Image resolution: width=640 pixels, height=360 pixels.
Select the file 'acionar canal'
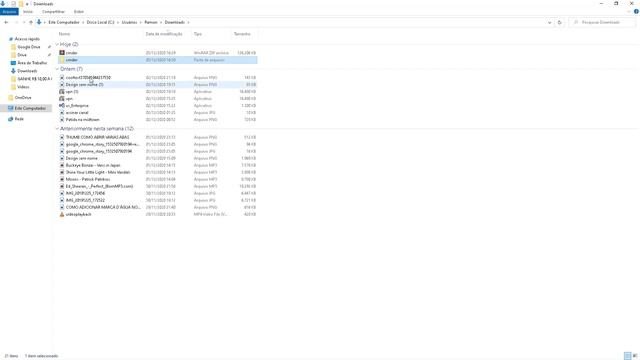(x=77, y=113)
